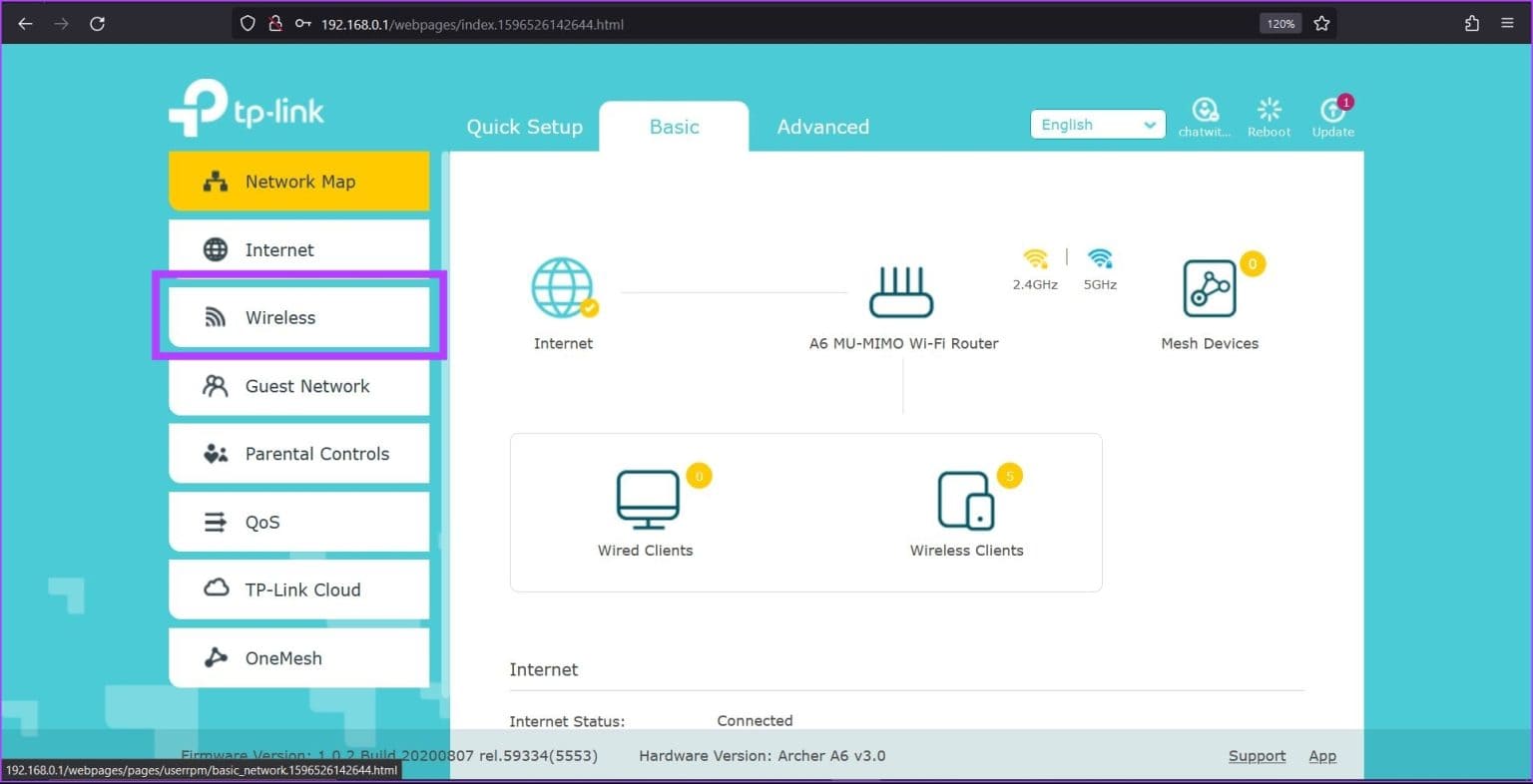Go to Parental Controls section
1533x784 pixels.
click(x=298, y=454)
